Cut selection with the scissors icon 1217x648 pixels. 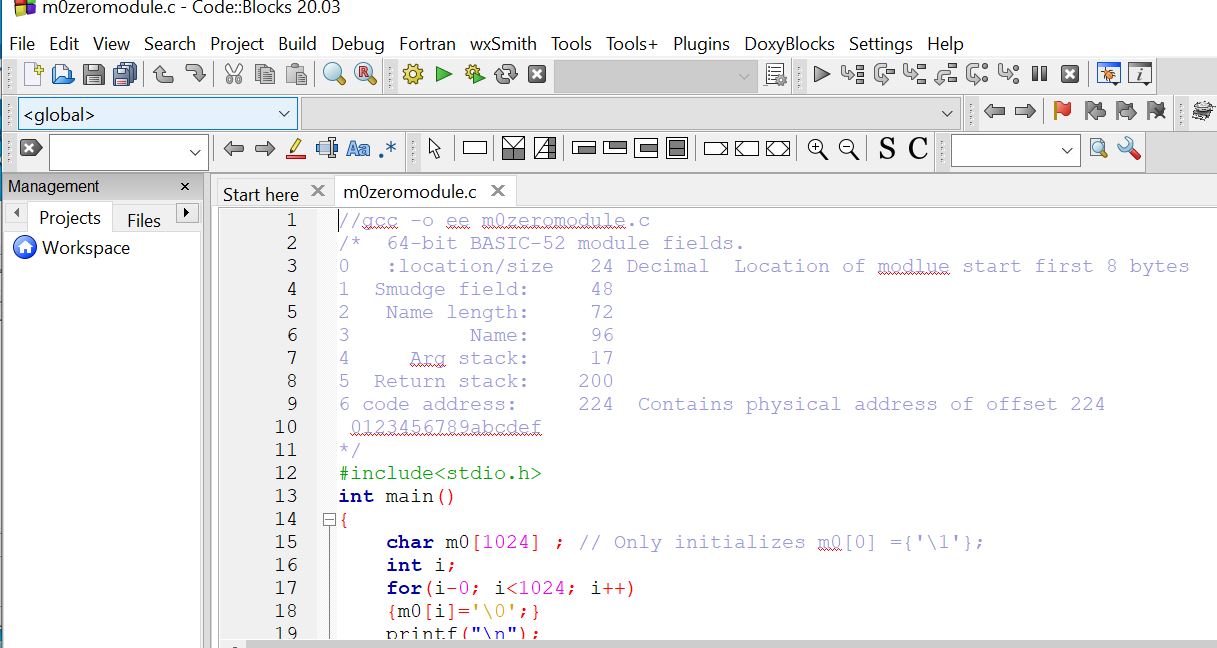234,74
